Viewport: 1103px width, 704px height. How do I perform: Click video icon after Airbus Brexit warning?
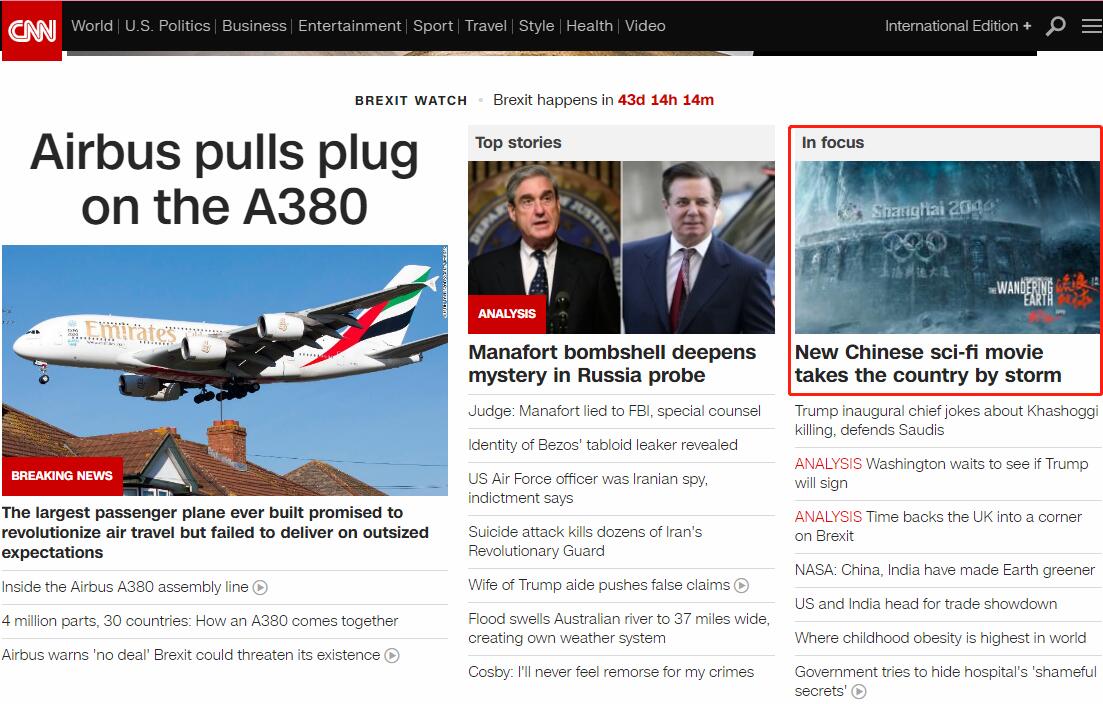[x=392, y=655]
